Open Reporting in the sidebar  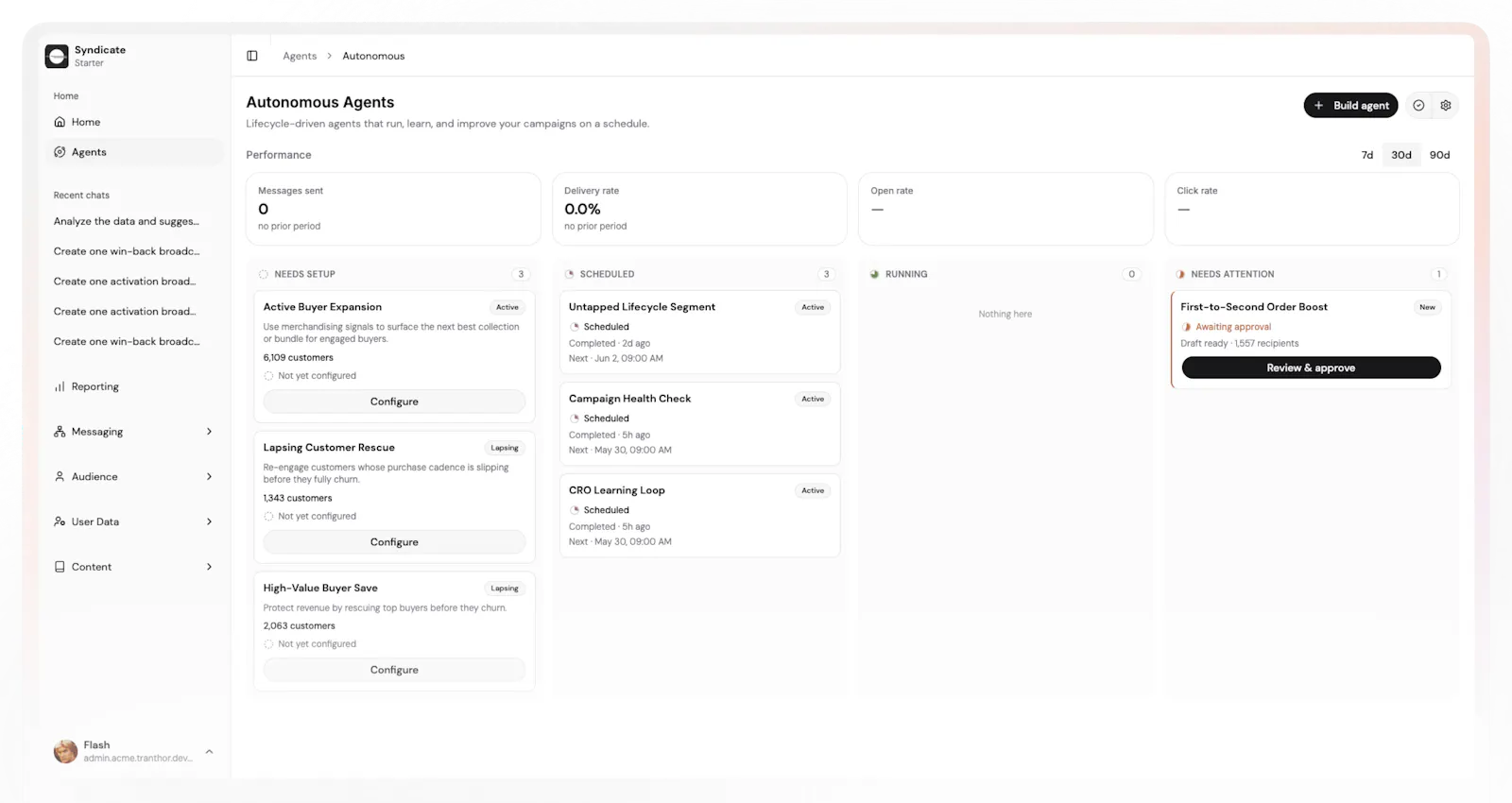133,386
